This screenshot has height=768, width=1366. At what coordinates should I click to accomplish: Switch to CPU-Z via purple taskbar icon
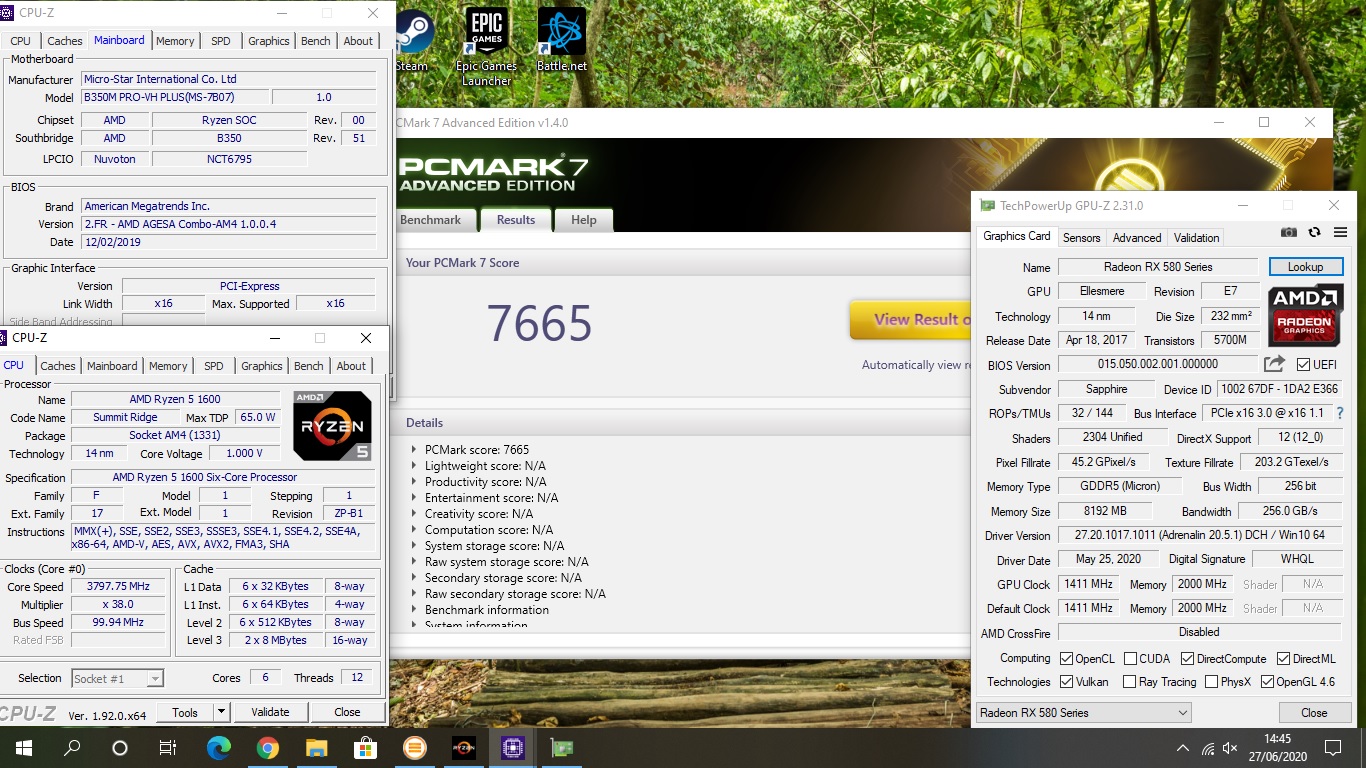[x=512, y=747]
